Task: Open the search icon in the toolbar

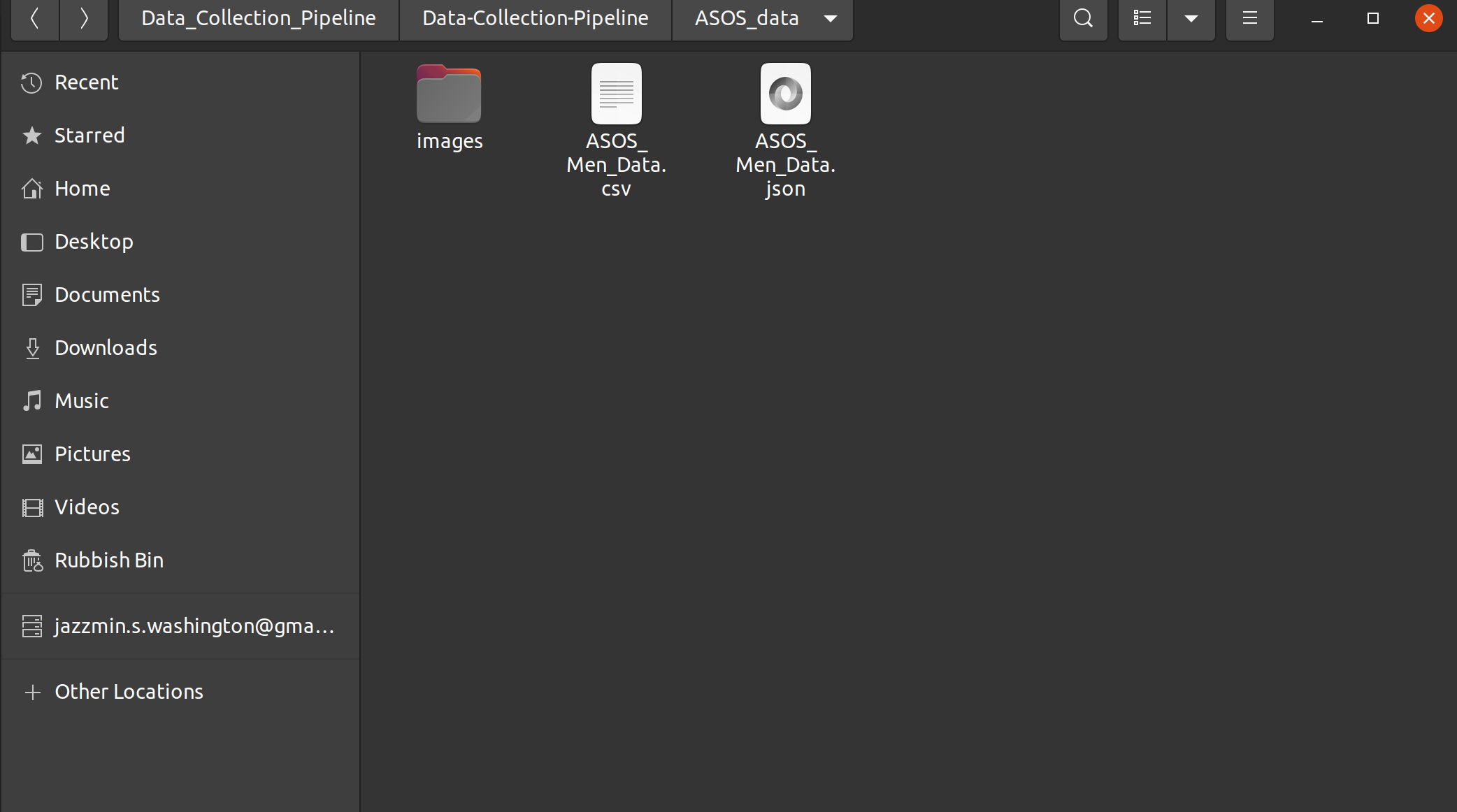Action: coord(1083,18)
